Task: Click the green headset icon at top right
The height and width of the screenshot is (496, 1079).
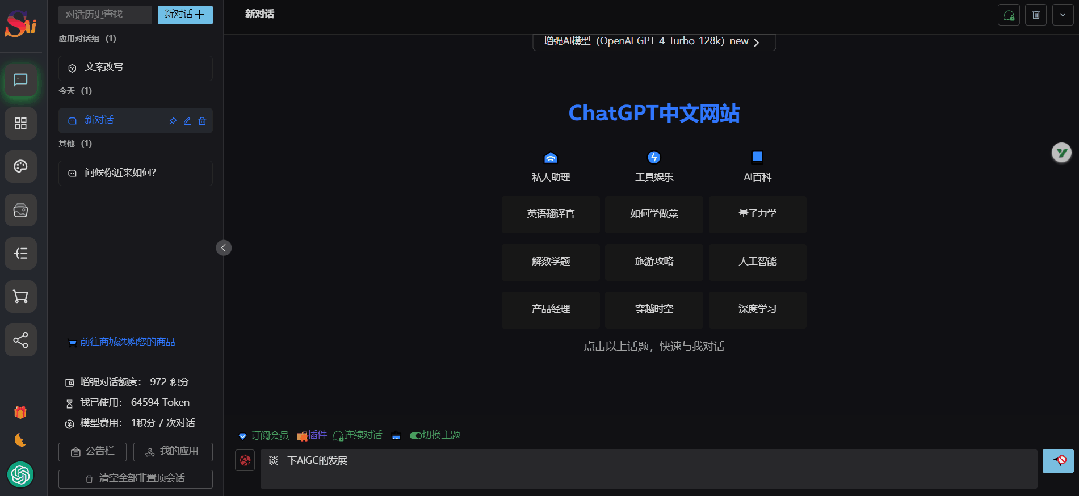Action: tap(1009, 15)
